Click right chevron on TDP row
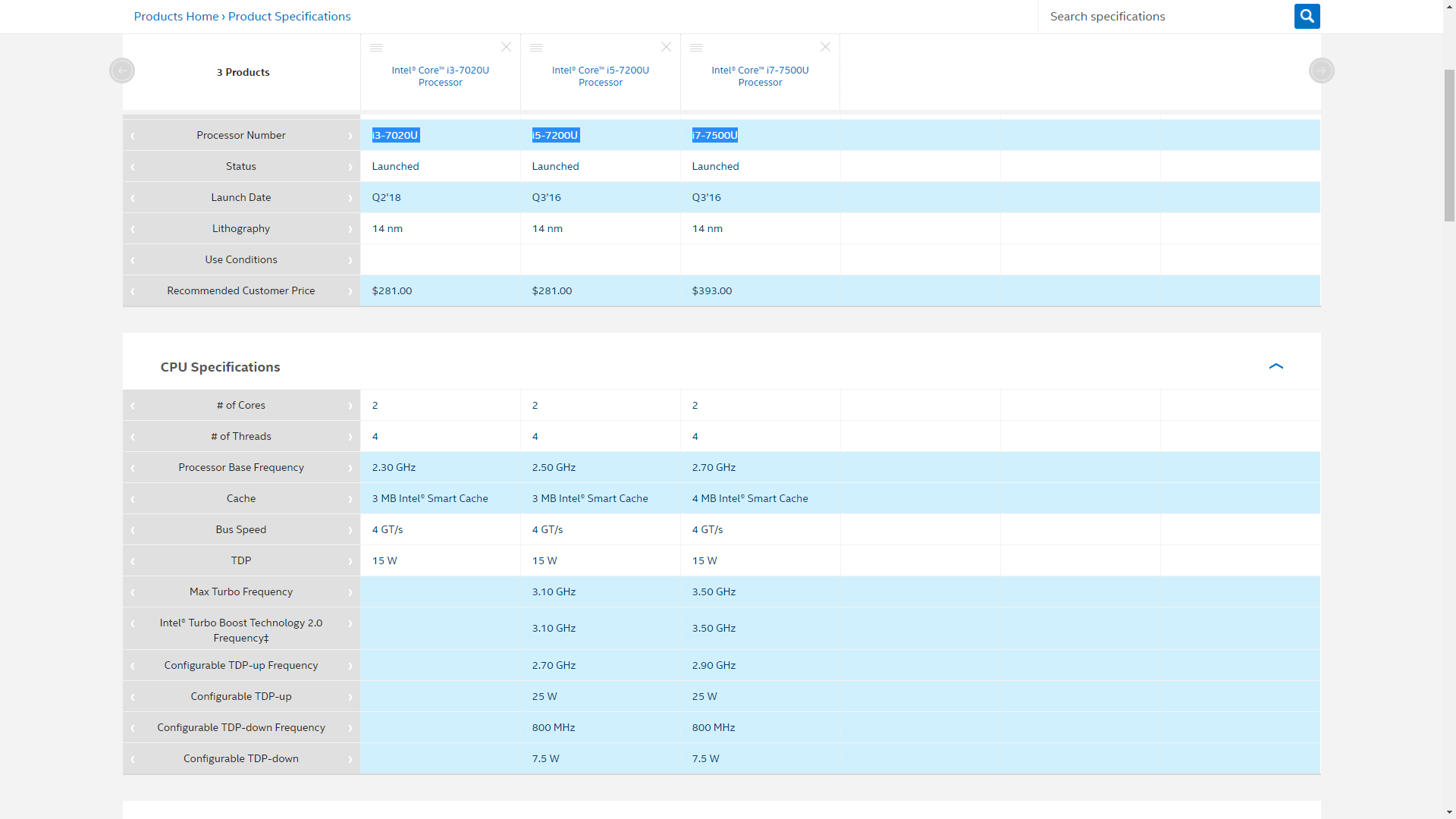1456x819 pixels. (x=350, y=561)
